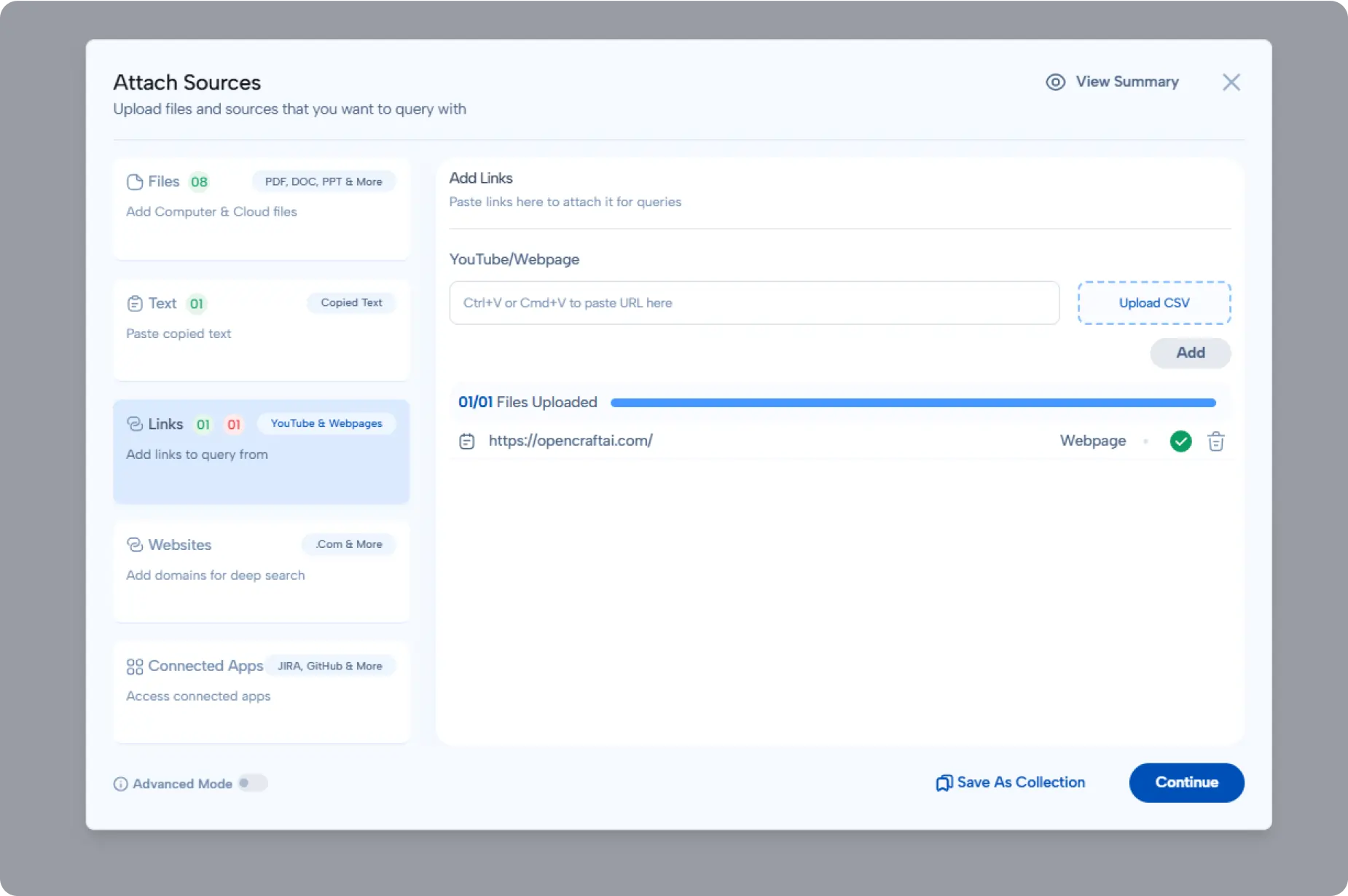The width and height of the screenshot is (1348, 896).
Task: Click the green checkmark on the webpage entry
Action: 1180,441
